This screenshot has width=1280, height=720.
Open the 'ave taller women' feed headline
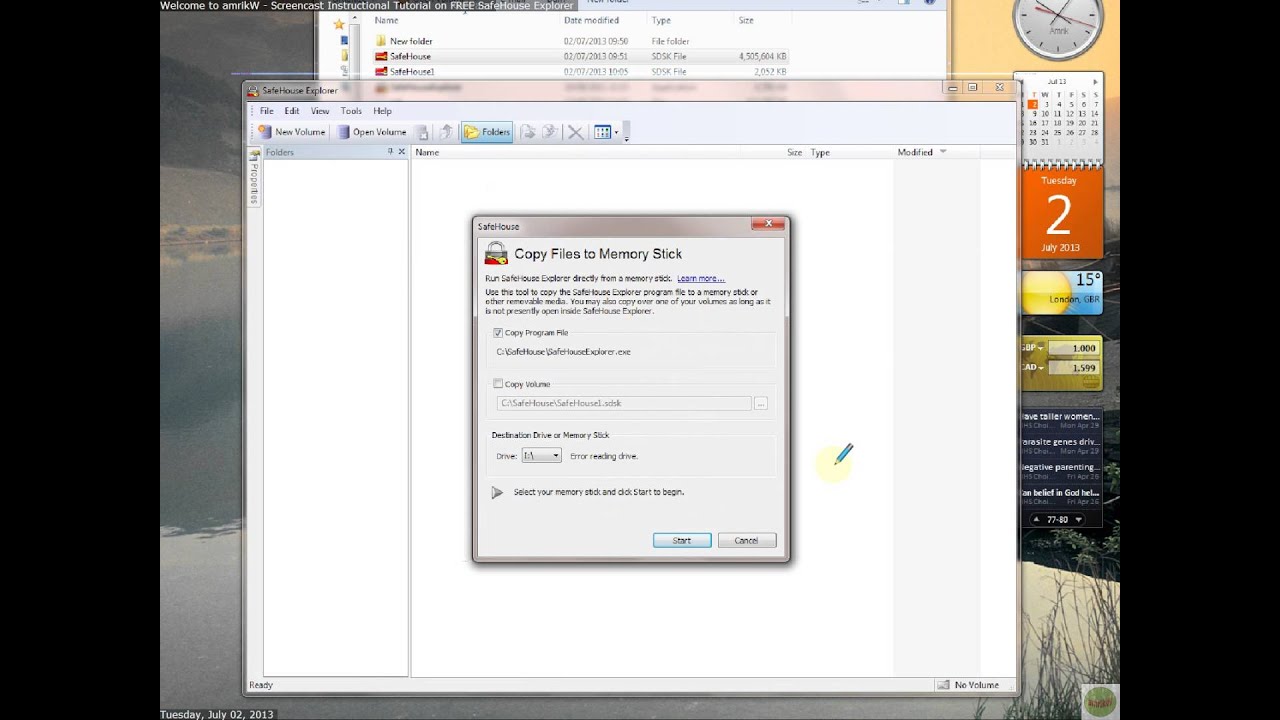coord(1060,416)
